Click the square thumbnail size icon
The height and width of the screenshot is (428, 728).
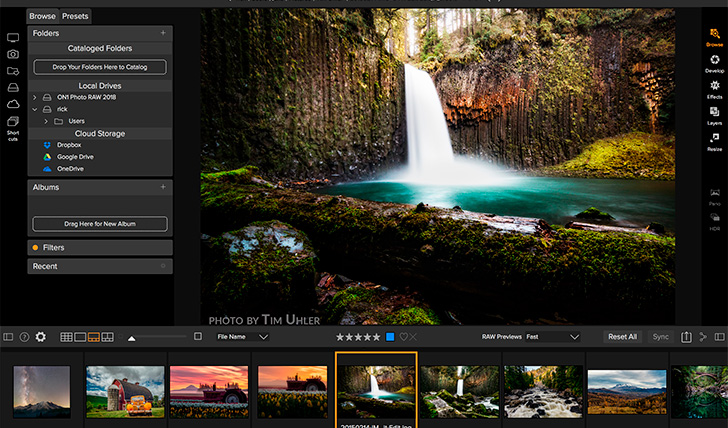pyautogui.click(x=198, y=336)
